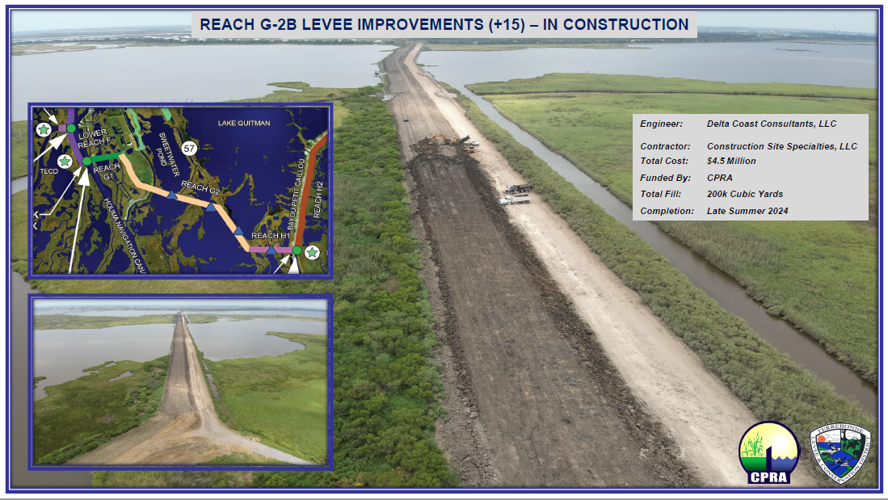Click the CPRA logo
This screenshot has height=500, width=888.
coord(768,453)
